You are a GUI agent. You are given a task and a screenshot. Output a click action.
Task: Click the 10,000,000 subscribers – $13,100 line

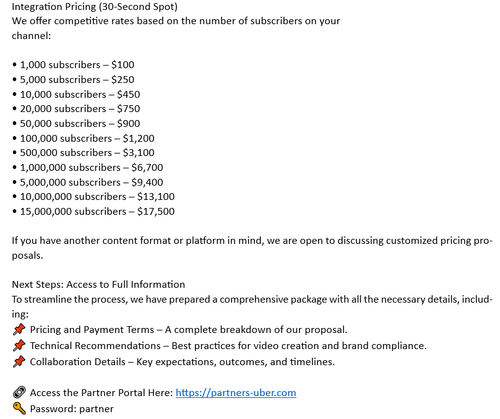coord(93,197)
